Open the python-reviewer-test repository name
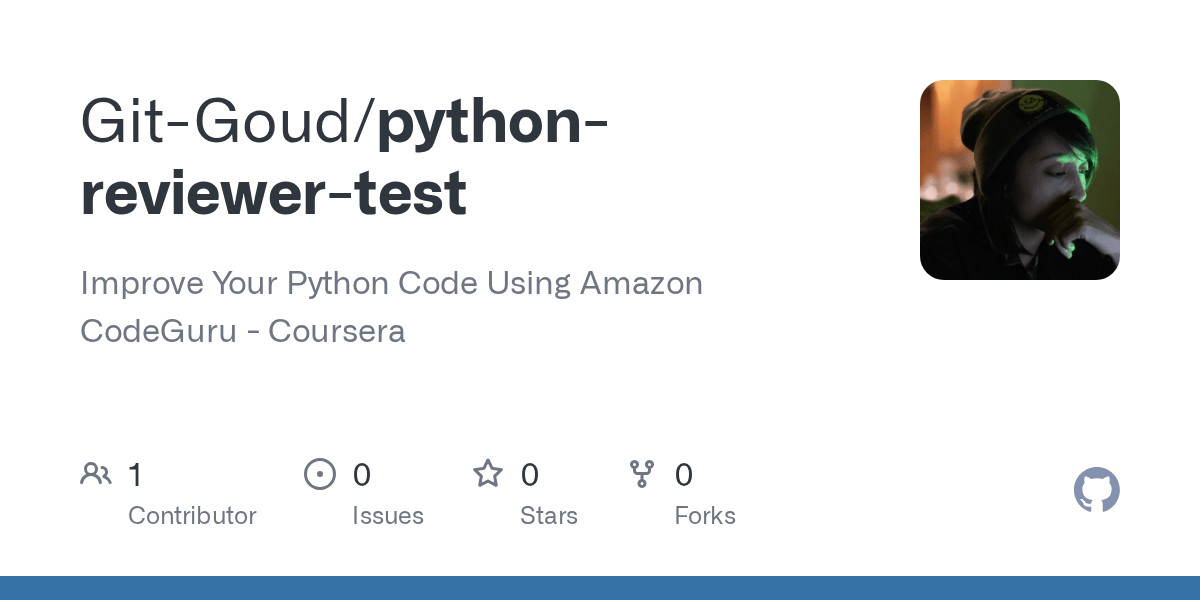1200x600 pixels. coord(492,122)
